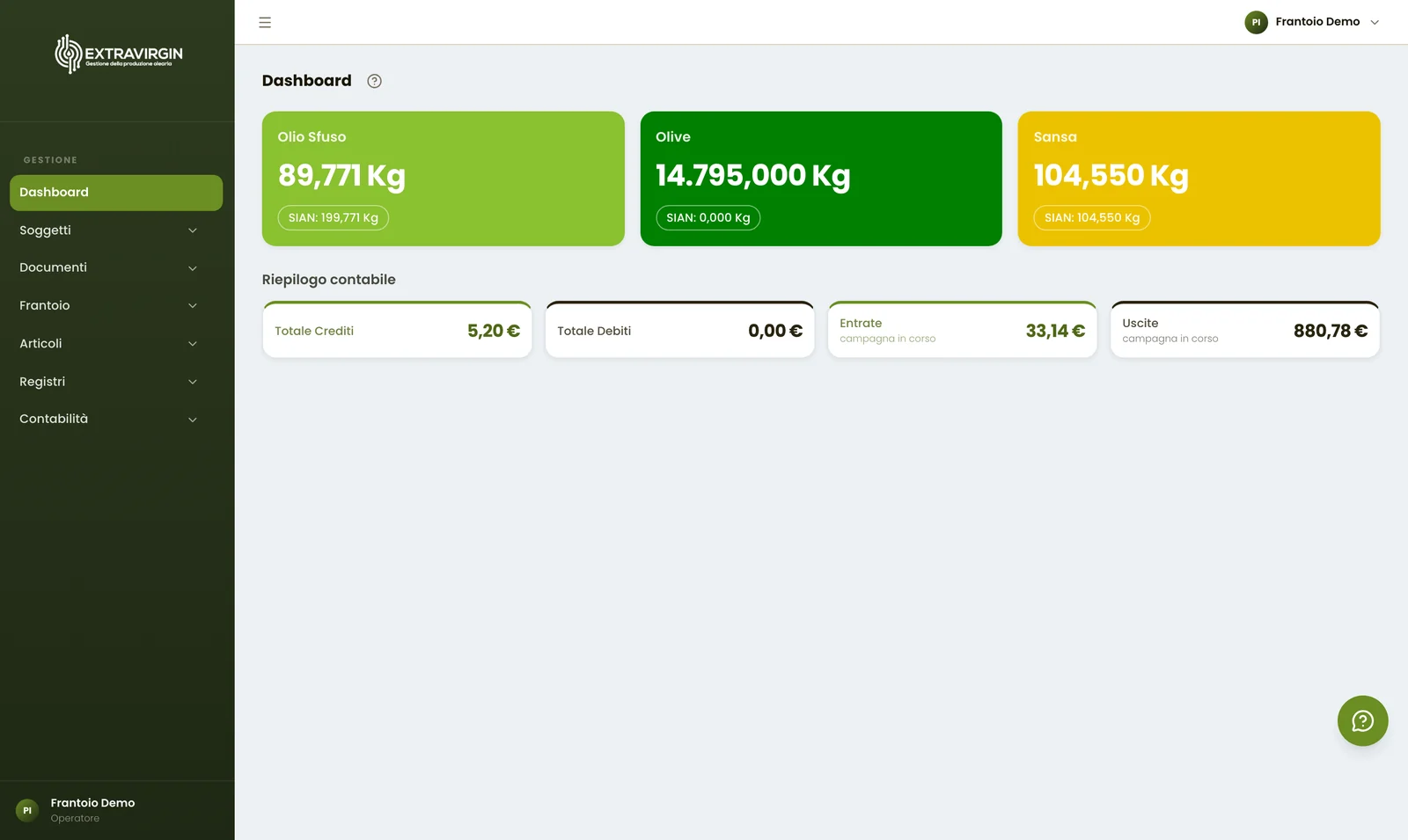Expand the Registri menu chevron

click(193, 382)
